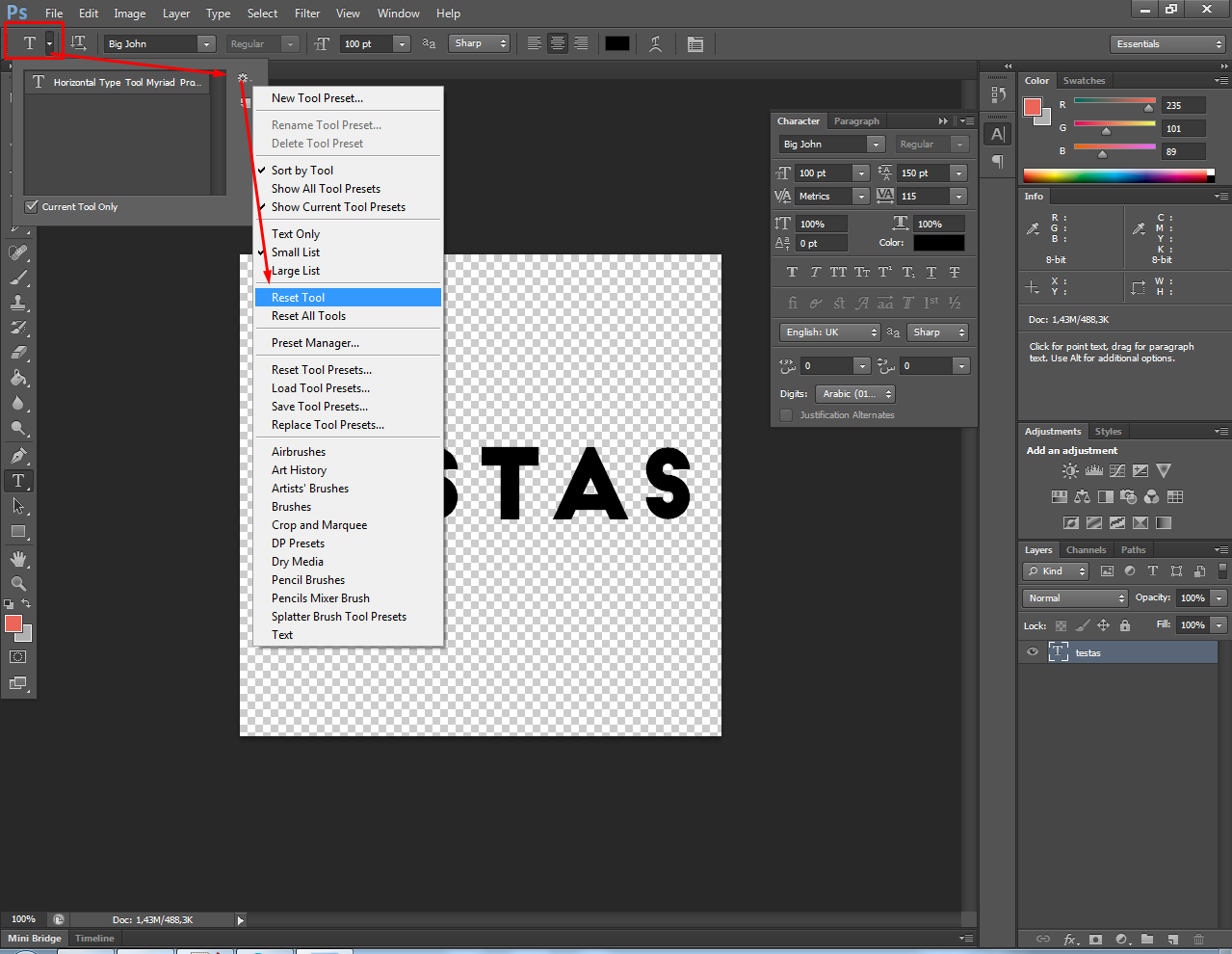Open Preset Manager from context menu
The image size is (1232, 954).
point(315,343)
